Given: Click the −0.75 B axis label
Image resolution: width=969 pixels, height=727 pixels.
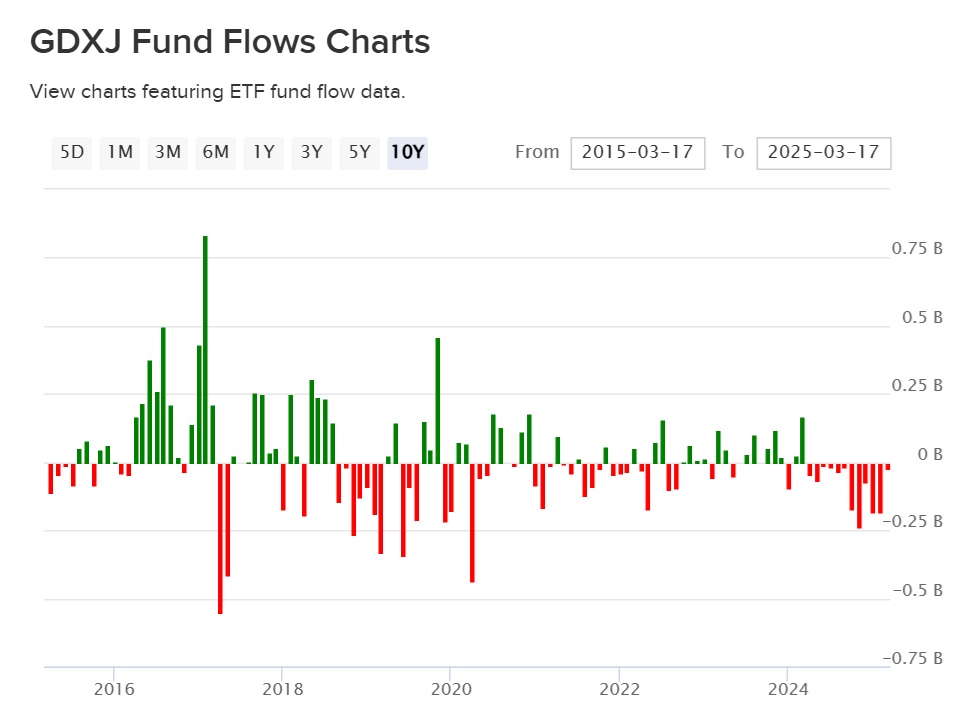Looking at the screenshot, I should pyautogui.click(x=913, y=658).
